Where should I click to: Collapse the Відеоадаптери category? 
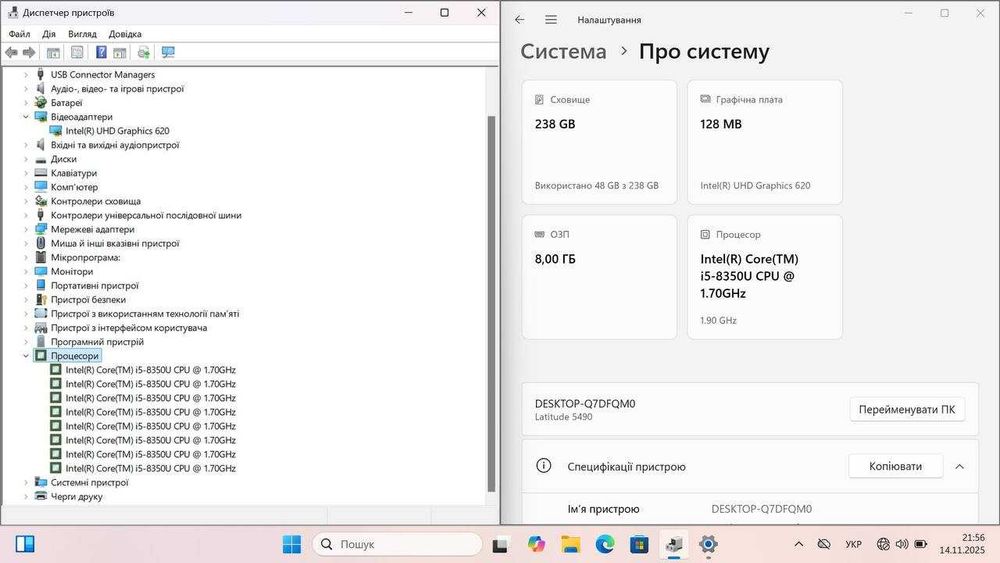tap(26, 117)
